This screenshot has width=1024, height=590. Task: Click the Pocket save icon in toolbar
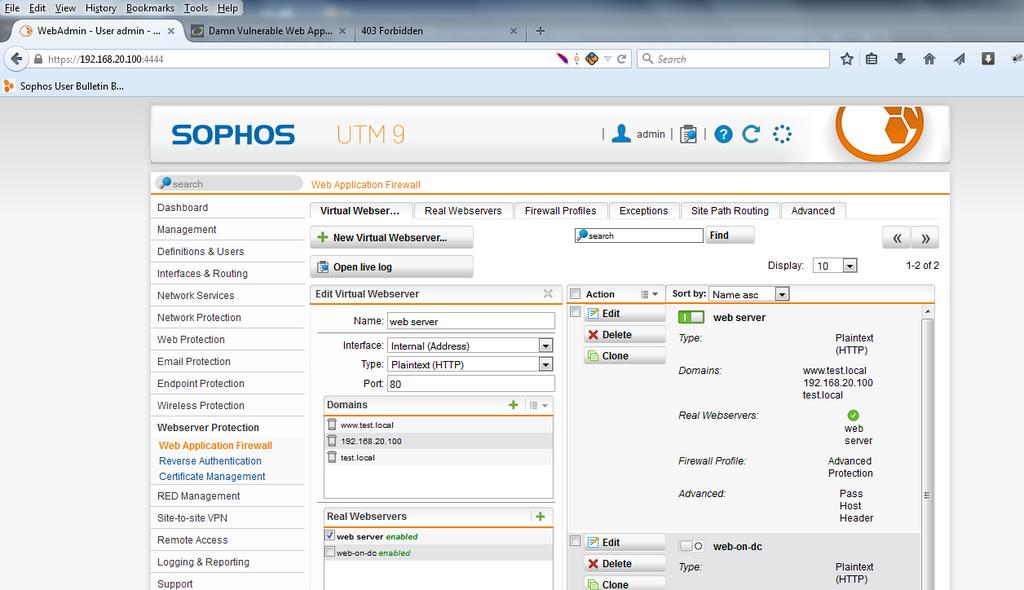[988, 59]
